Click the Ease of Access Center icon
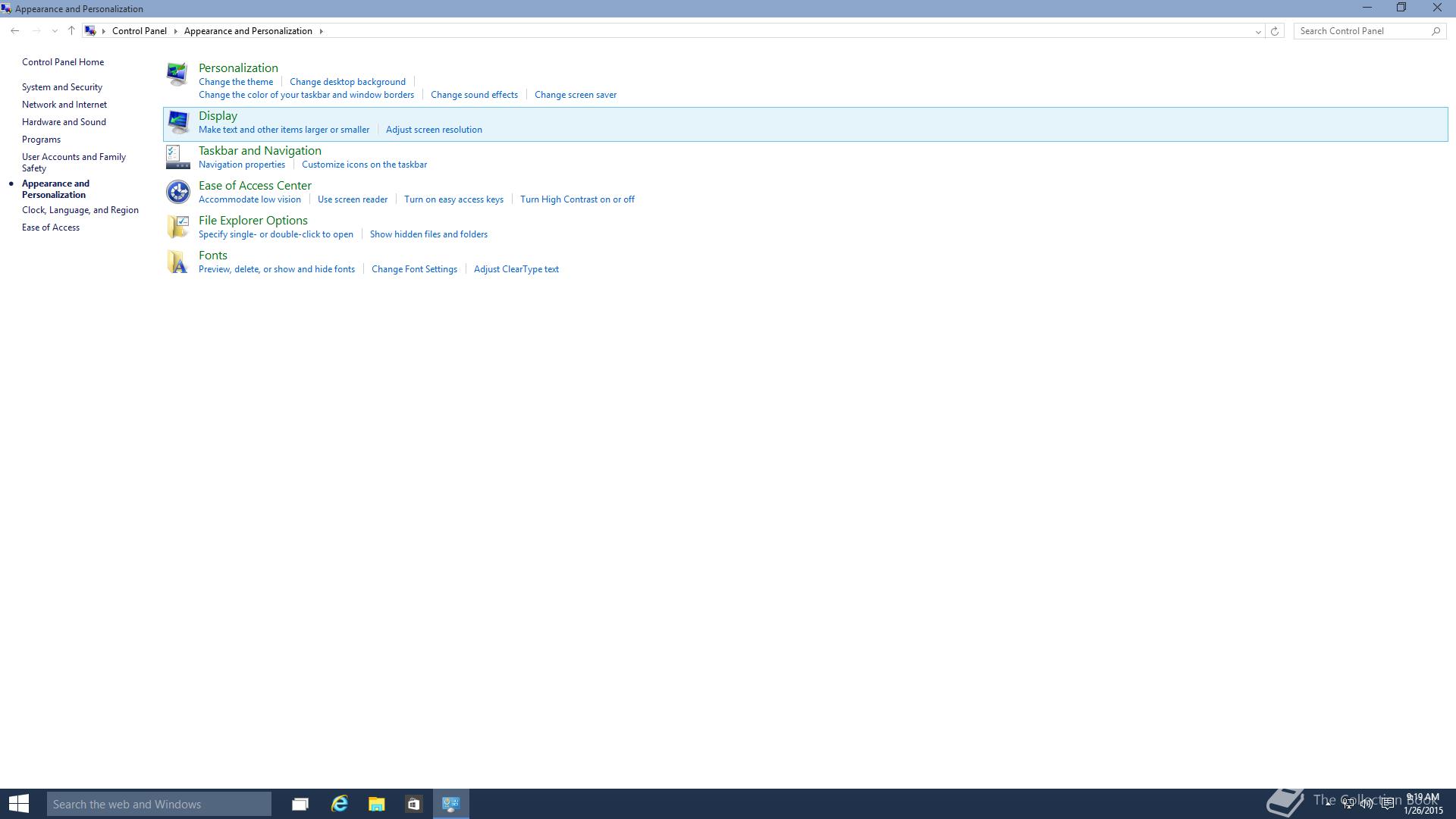 pos(177,192)
